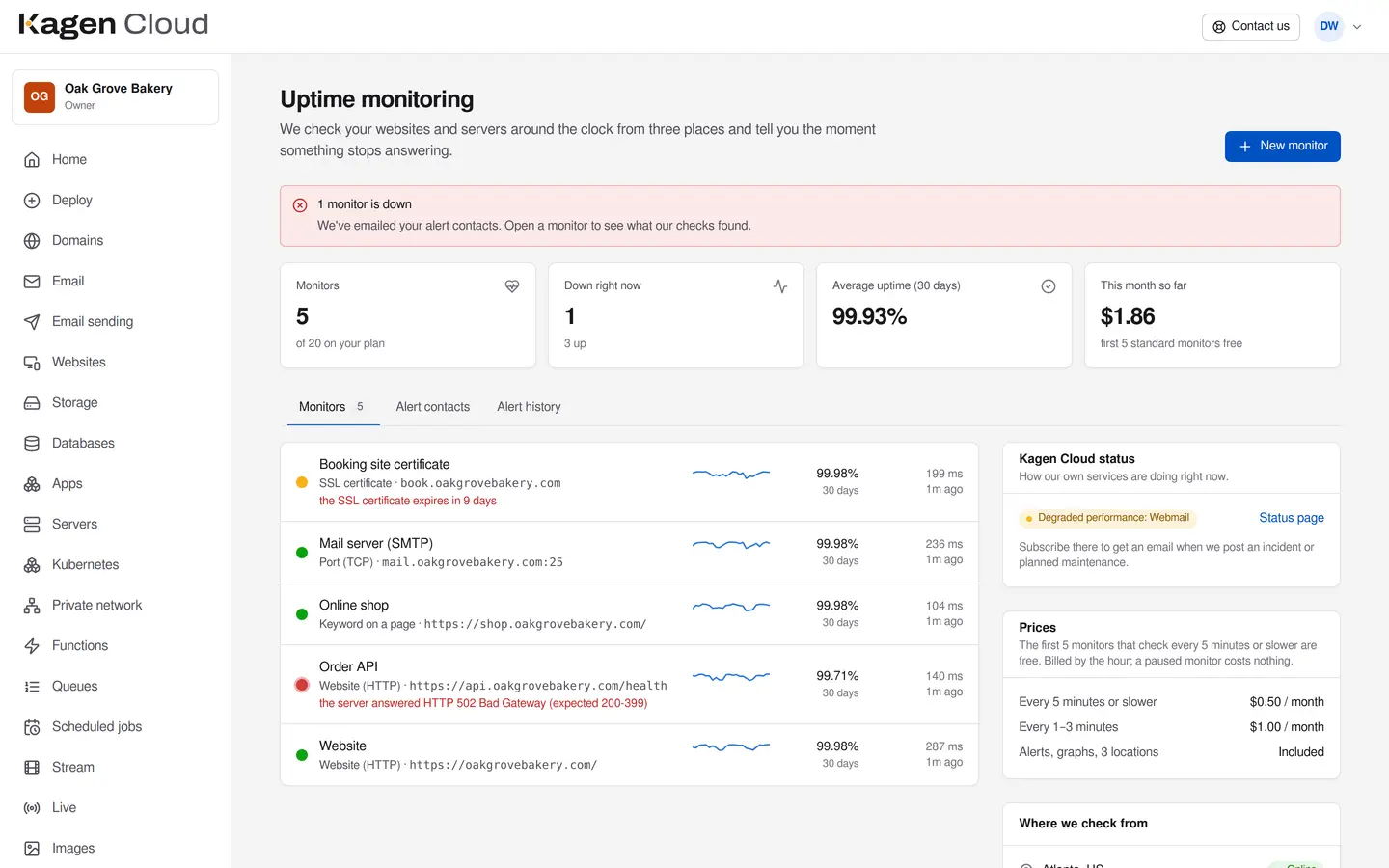The width and height of the screenshot is (1389, 868).
Task: Click the check-circle icon on Average uptime card
Action: (x=1049, y=286)
